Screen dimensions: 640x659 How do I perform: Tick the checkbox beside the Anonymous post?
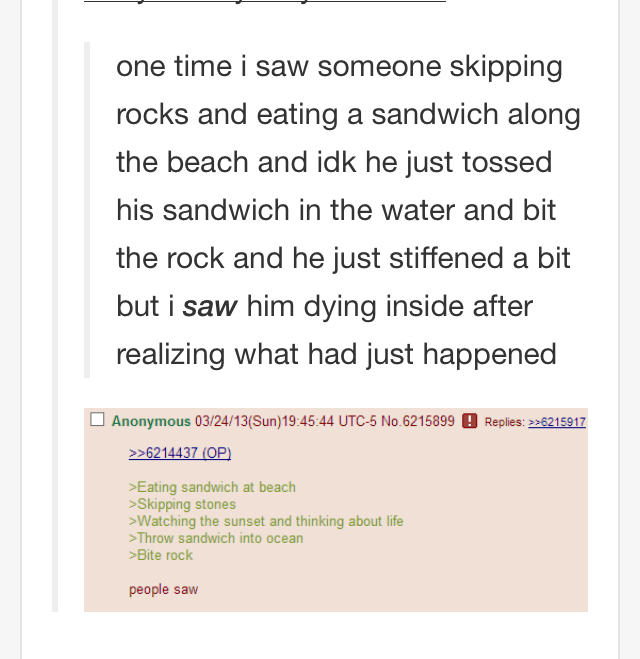coord(97,419)
